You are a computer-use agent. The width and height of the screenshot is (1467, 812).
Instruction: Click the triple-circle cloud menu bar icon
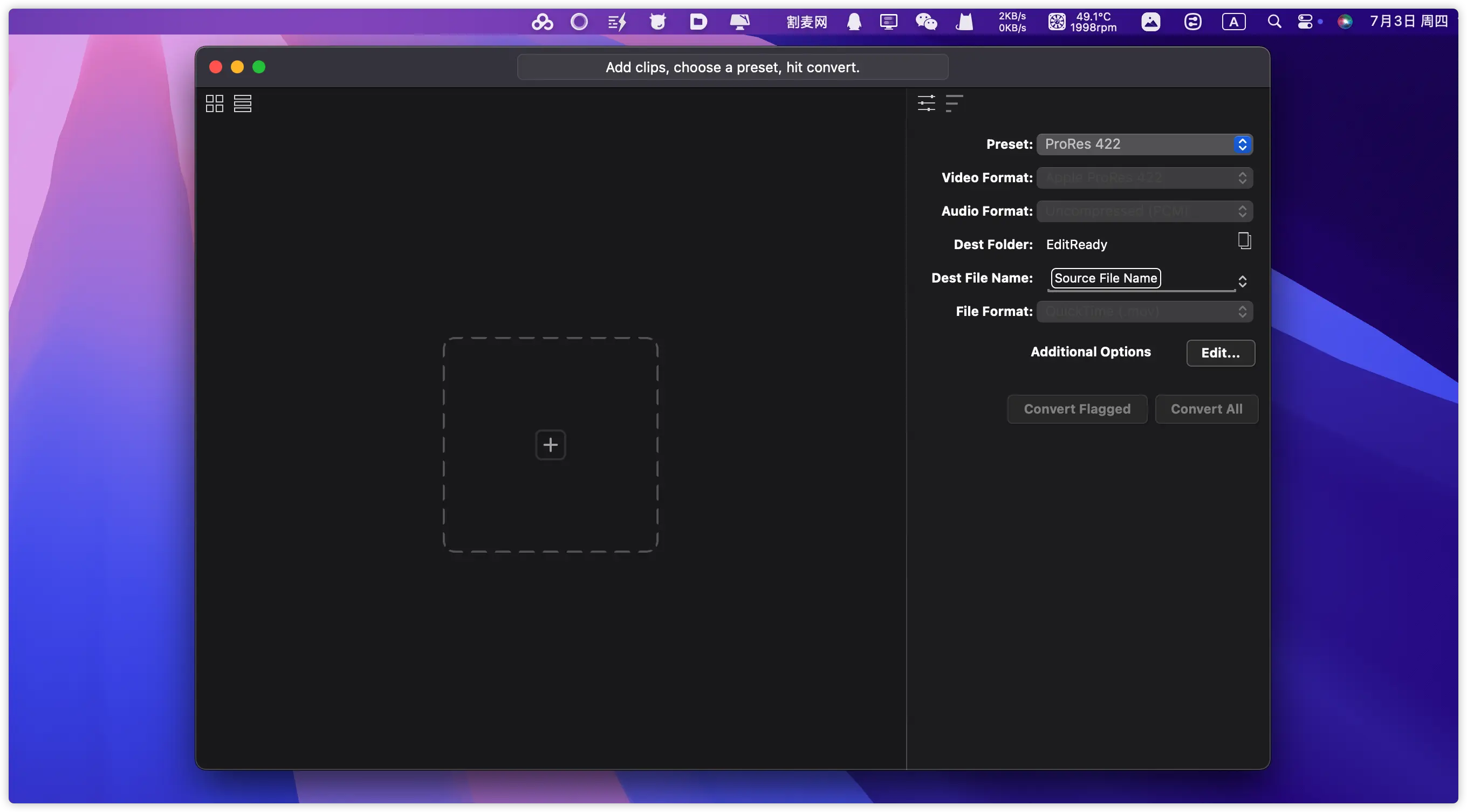[542, 22]
